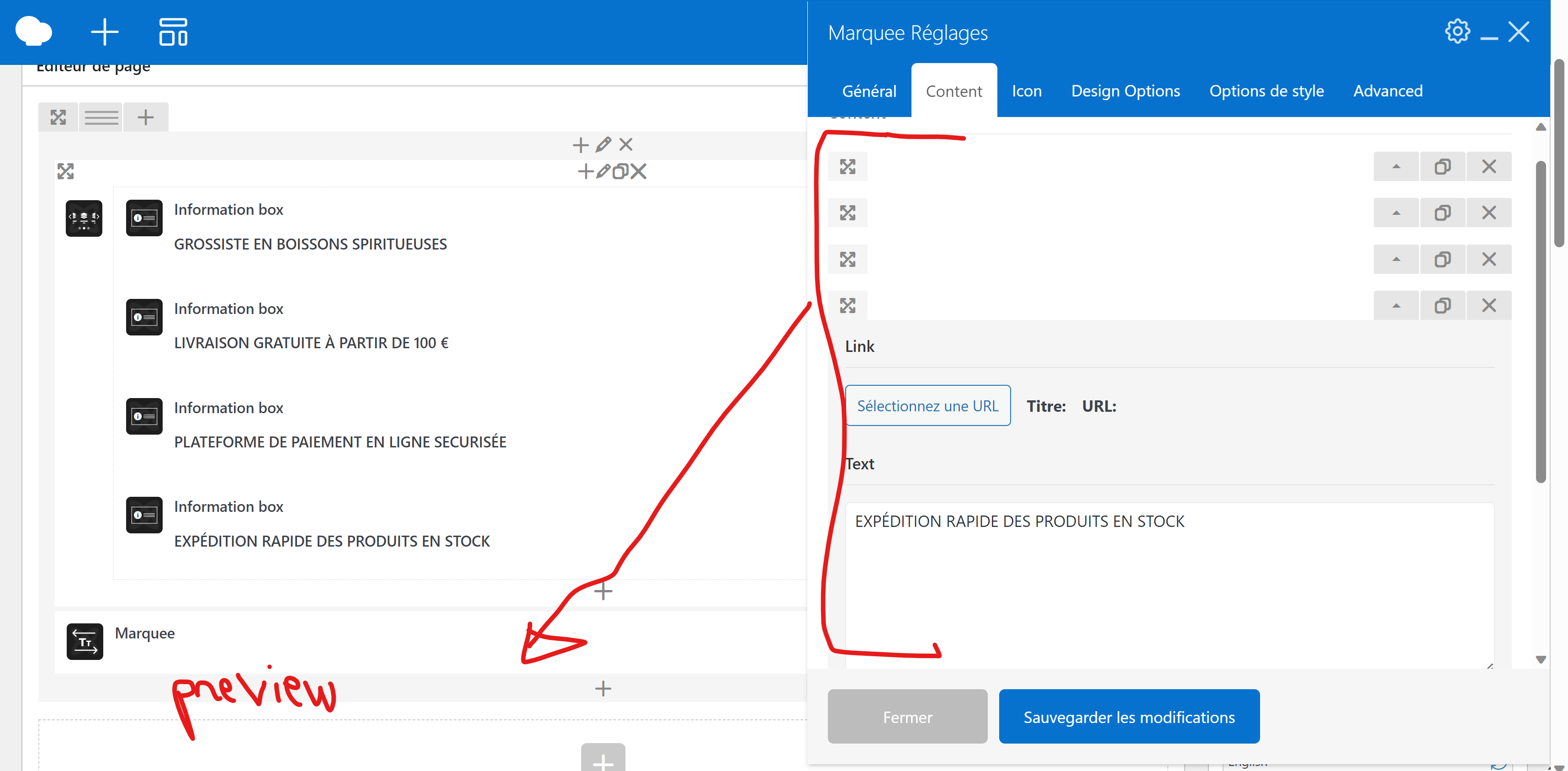Edit the inner row with its pencil icon
This screenshot has height=771, width=1568.
point(603,171)
